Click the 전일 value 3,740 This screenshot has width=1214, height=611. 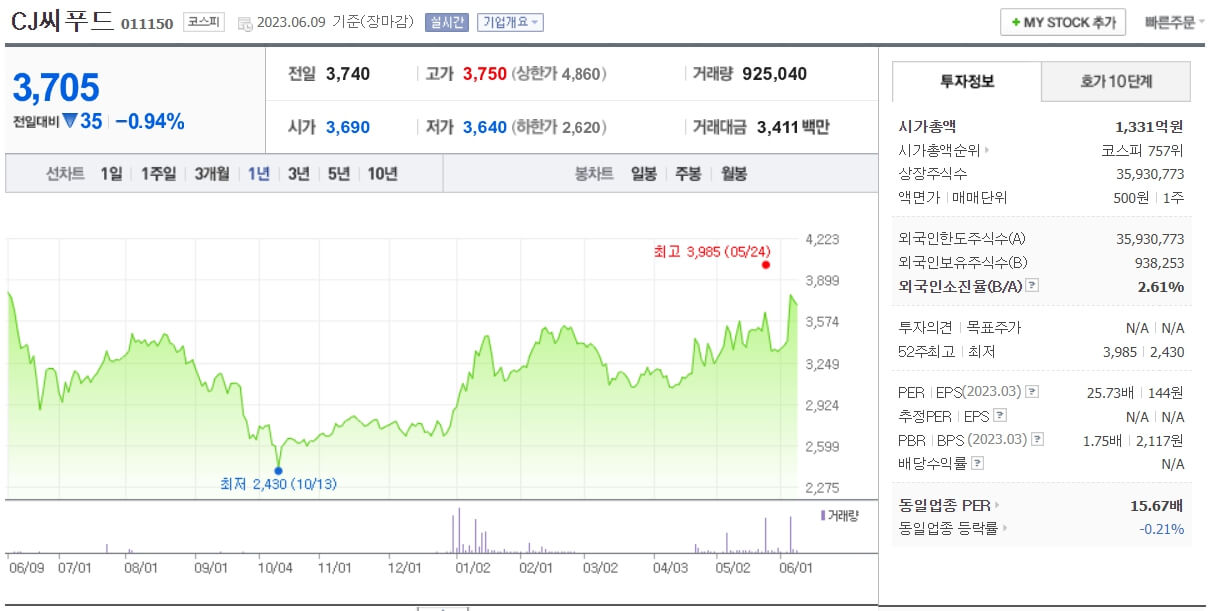click(x=348, y=74)
